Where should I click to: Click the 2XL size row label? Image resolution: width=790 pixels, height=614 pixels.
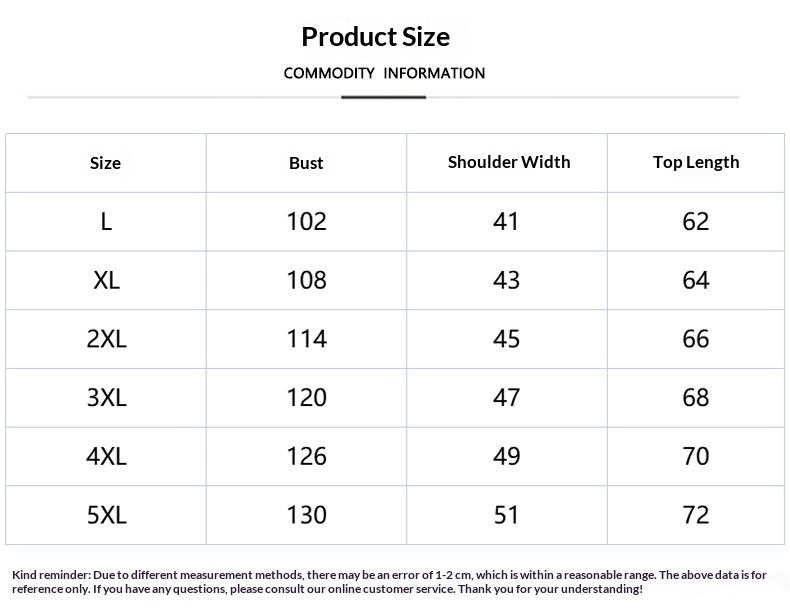[106, 339]
